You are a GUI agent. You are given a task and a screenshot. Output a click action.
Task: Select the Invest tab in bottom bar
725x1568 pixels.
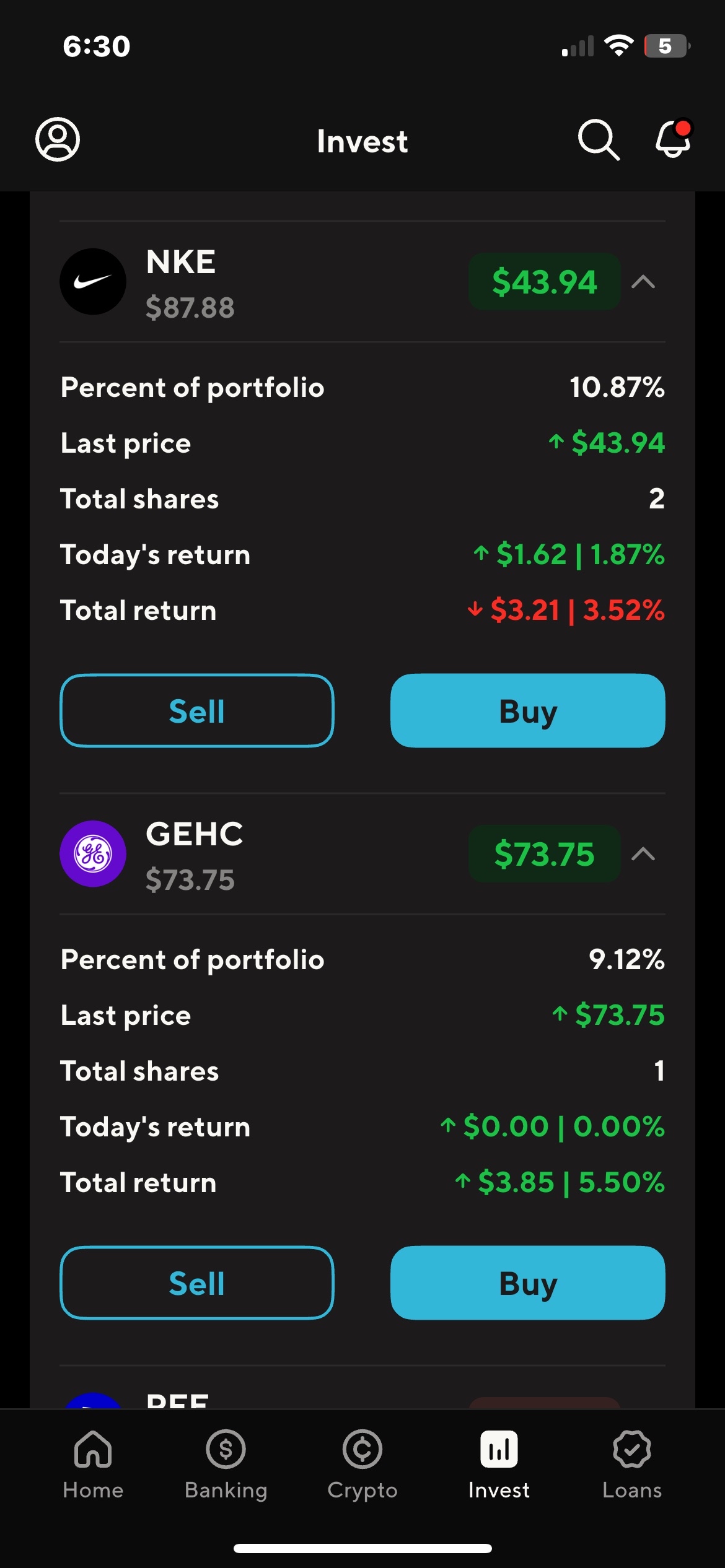pyautogui.click(x=499, y=1464)
